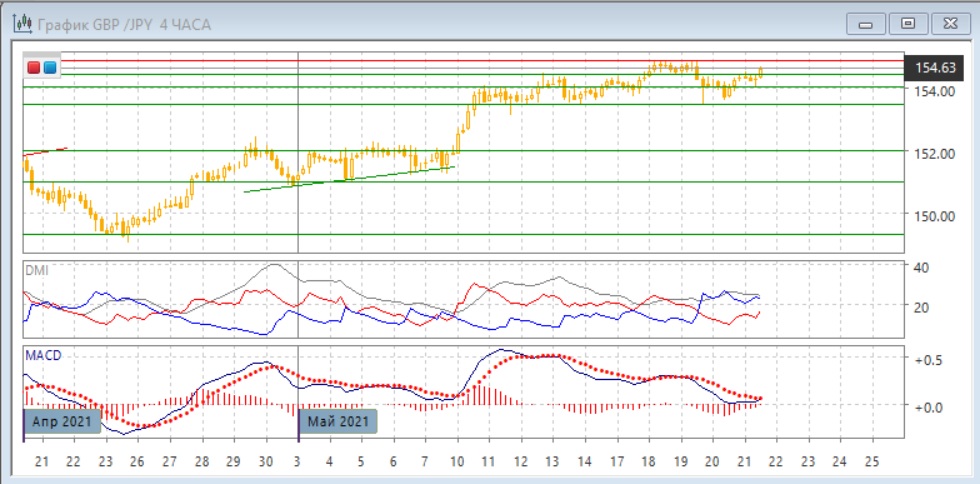Minimize the GBP/JPY chart window

(x=867, y=23)
